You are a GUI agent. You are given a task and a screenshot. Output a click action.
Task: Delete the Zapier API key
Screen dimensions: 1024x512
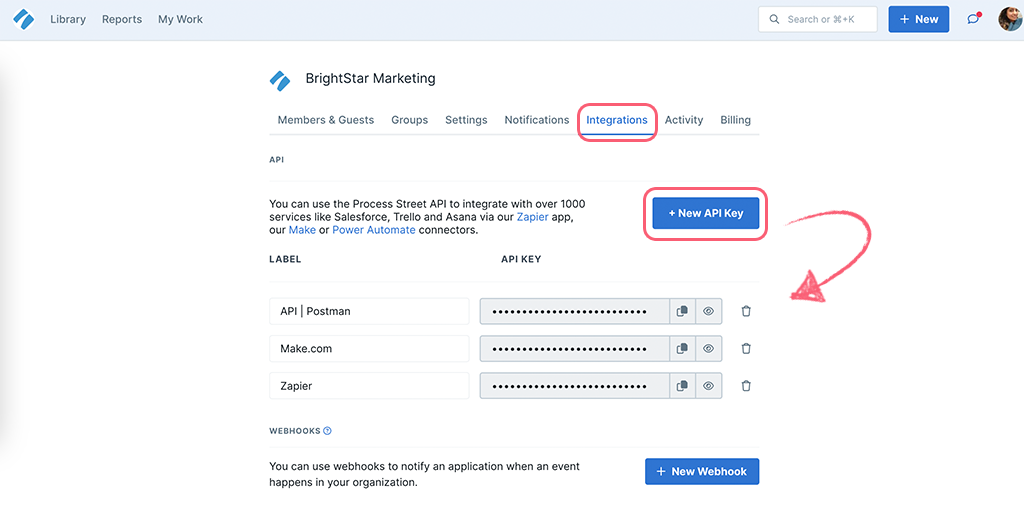[x=746, y=386]
